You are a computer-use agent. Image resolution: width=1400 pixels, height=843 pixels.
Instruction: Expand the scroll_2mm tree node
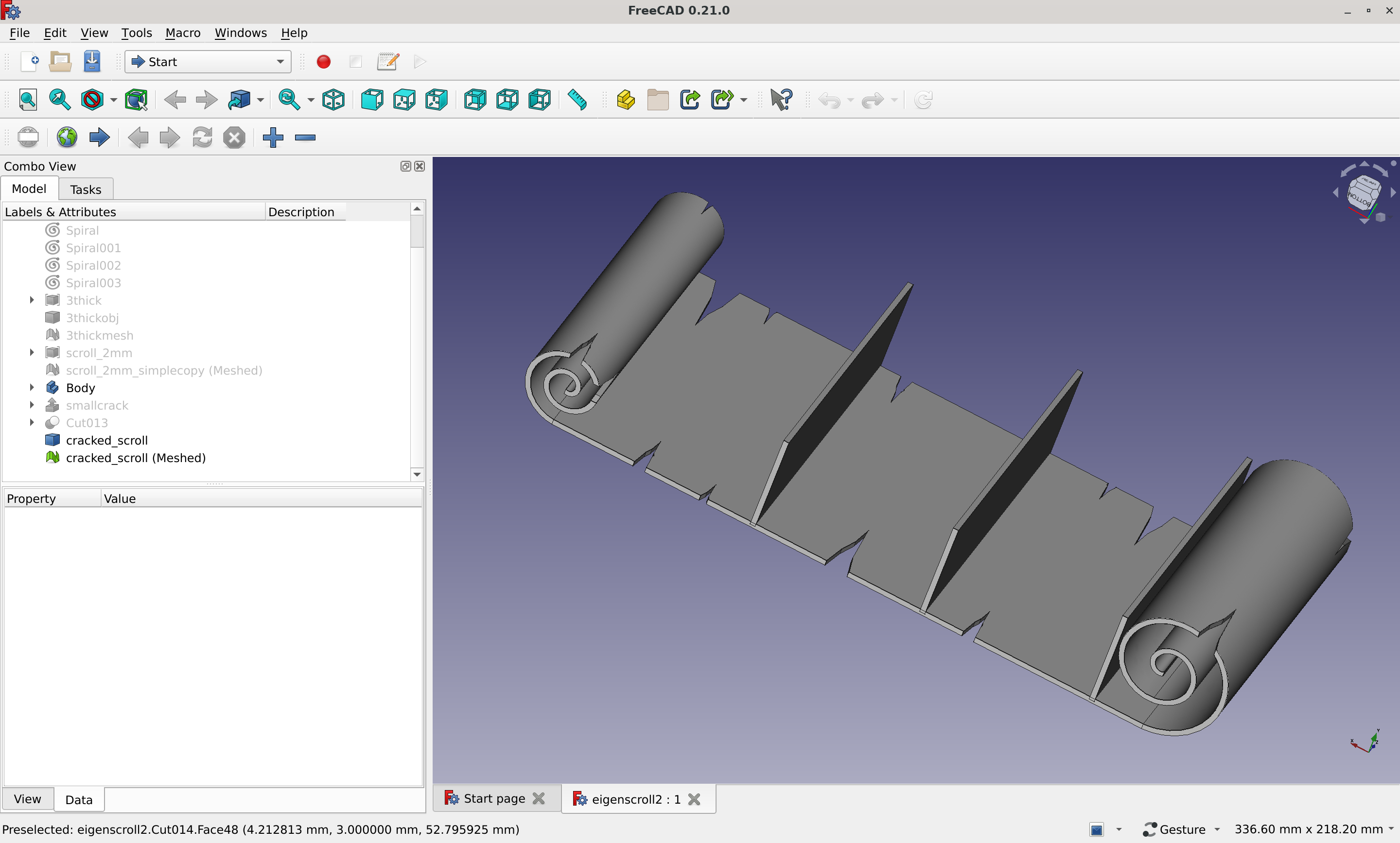(x=32, y=353)
